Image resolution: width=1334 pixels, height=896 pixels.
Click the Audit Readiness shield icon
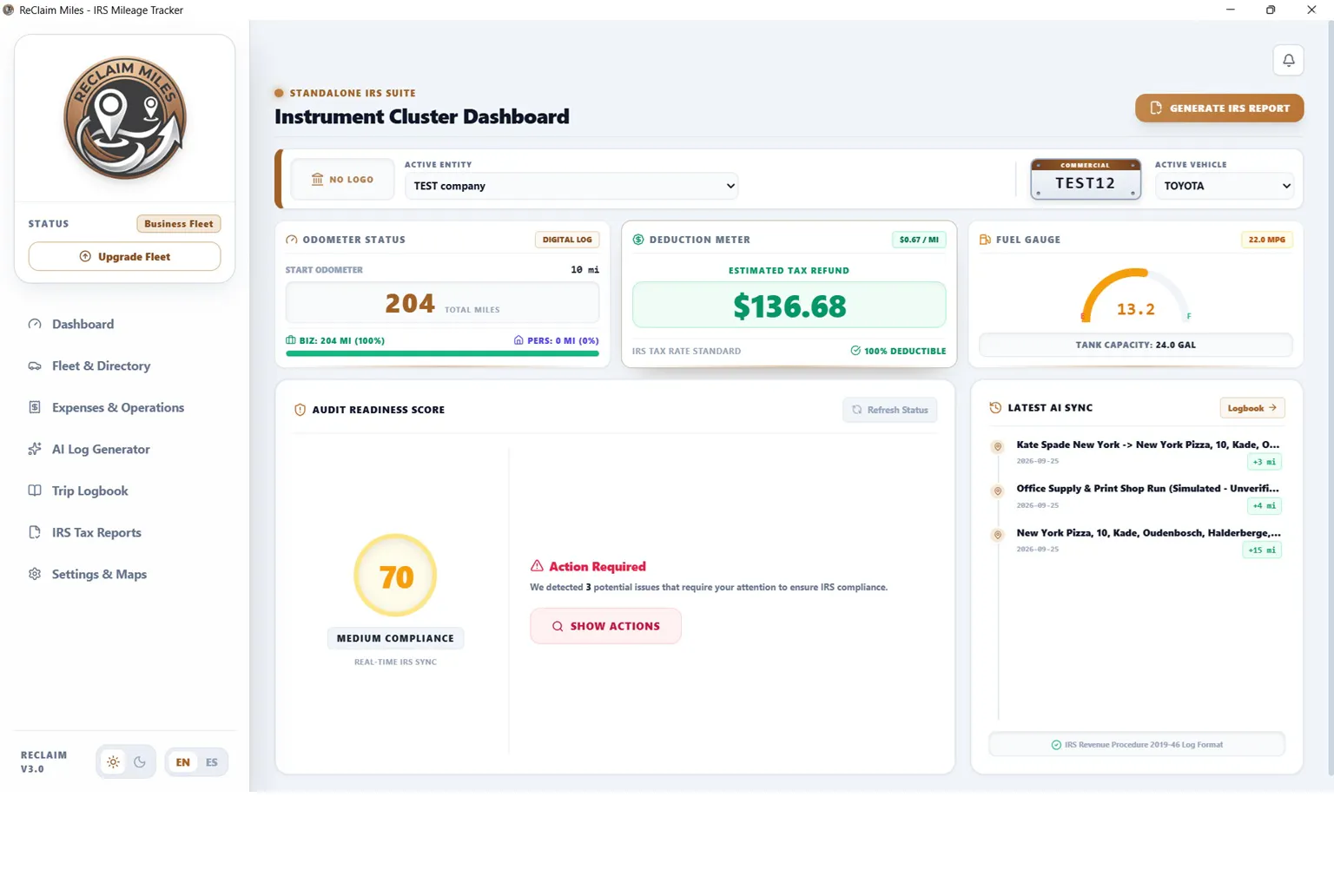tap(300, 410)
